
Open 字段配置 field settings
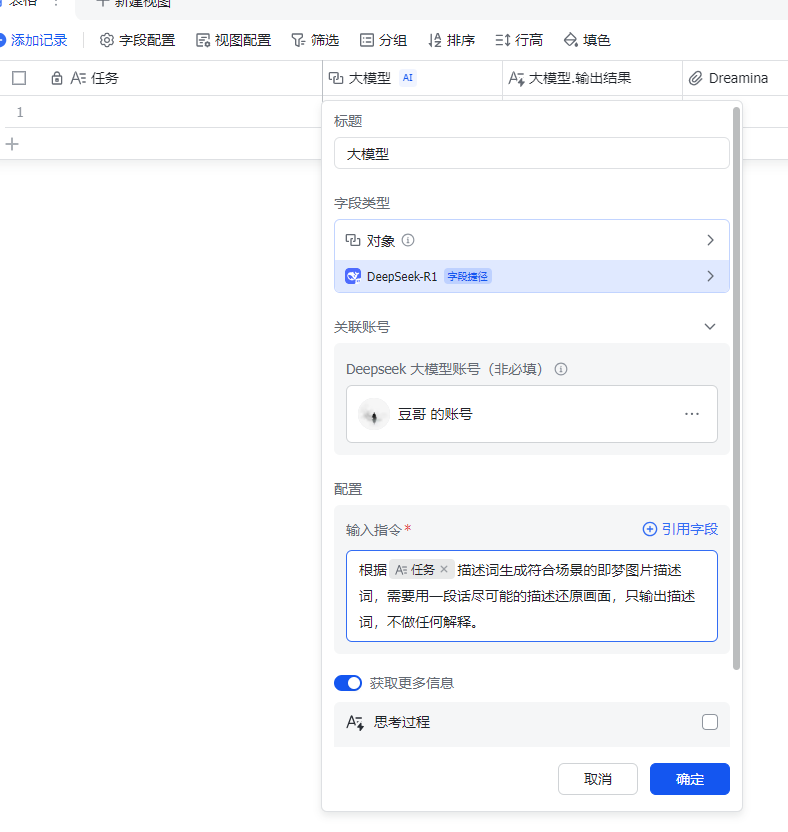[137, 40]
